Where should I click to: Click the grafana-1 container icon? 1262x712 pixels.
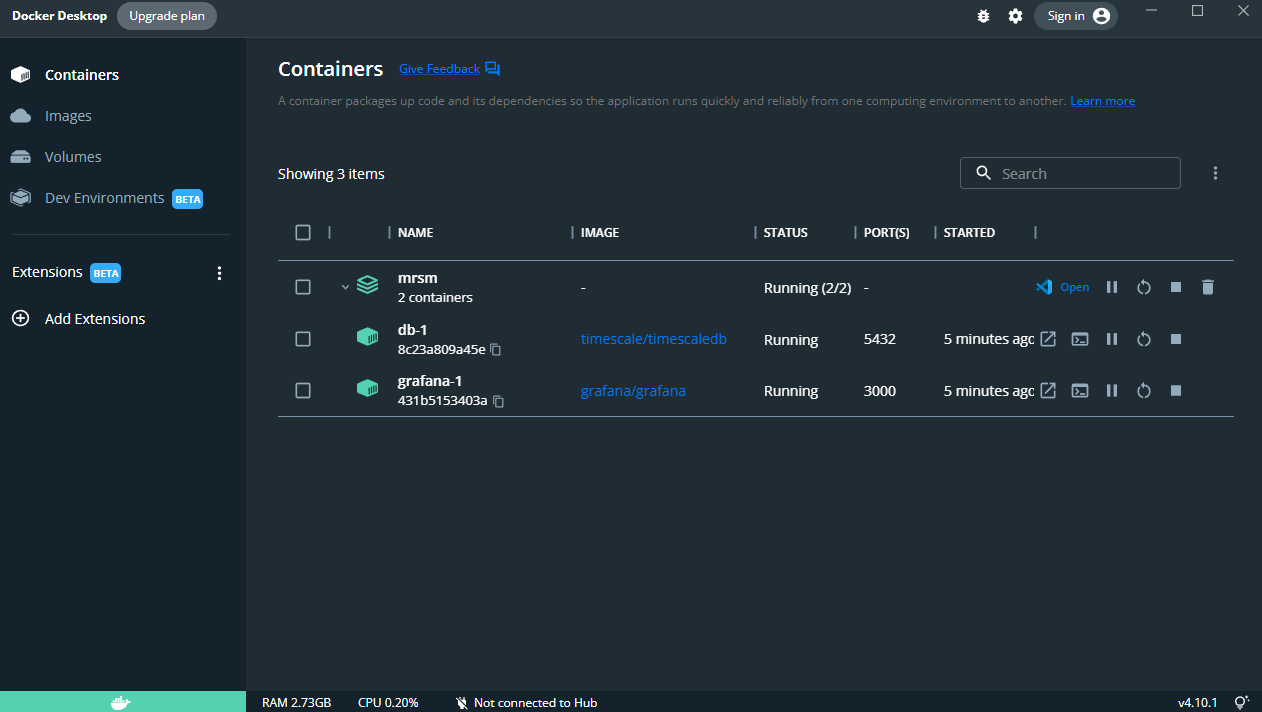pos(367,388)
